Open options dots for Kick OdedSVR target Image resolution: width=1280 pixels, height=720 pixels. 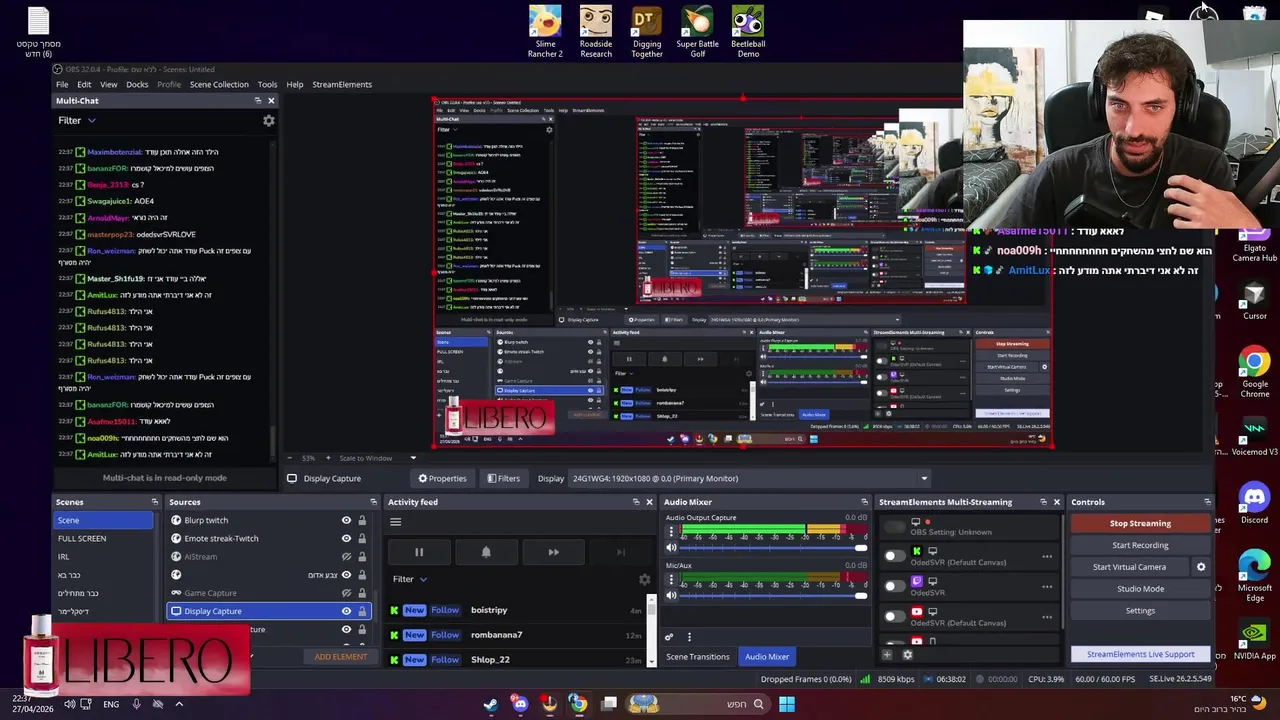[x=1047, y=557]
